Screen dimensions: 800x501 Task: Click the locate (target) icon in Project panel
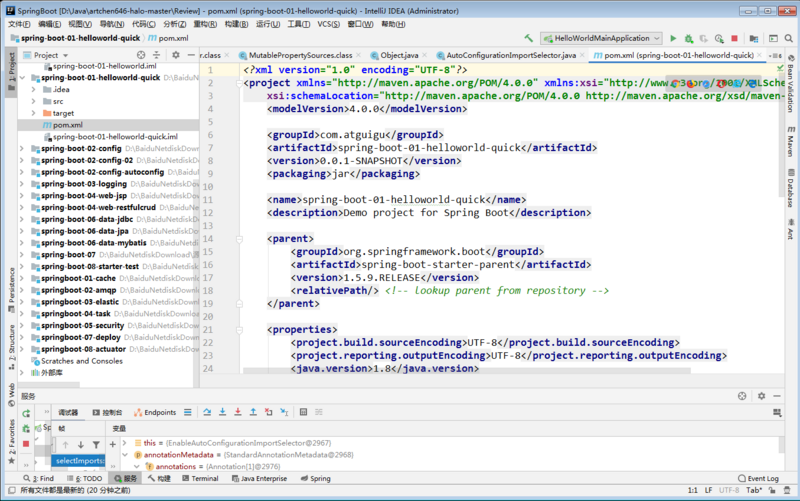[x=141, y=55]
